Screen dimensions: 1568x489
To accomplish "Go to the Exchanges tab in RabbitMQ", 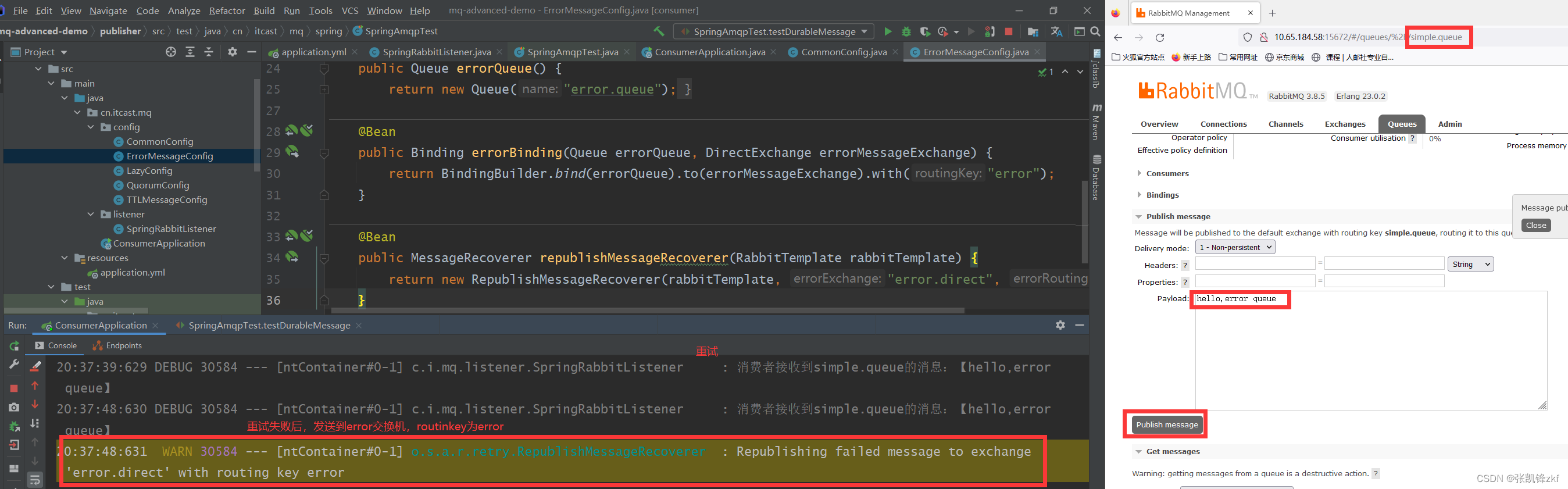I will click(x=1345, y=124).
